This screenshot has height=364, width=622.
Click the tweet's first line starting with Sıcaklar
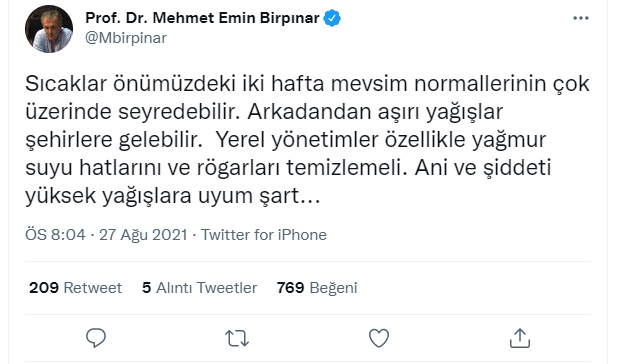coord(307,84)
